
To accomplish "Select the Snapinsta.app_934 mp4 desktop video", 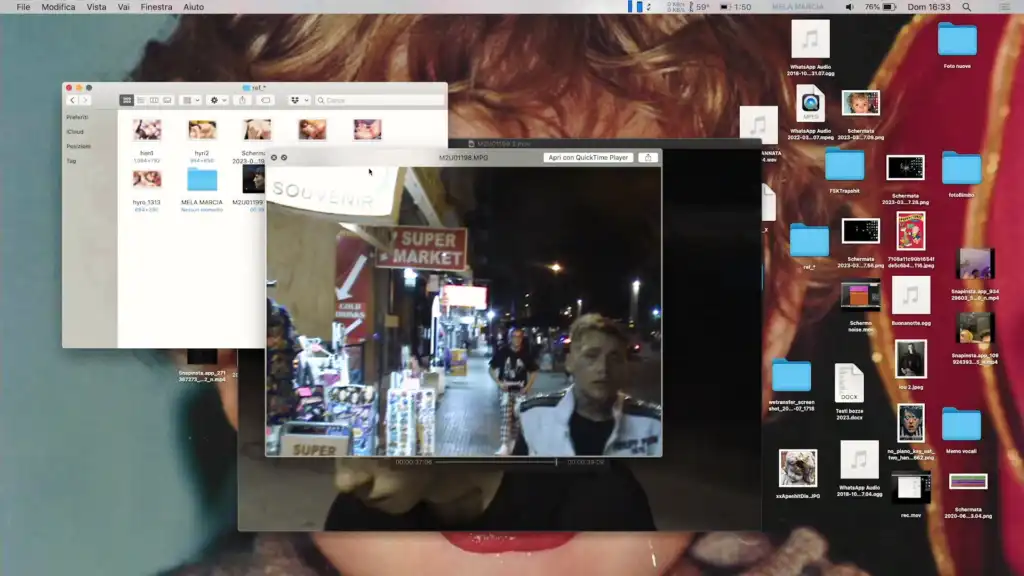I will tap(975, 264).
